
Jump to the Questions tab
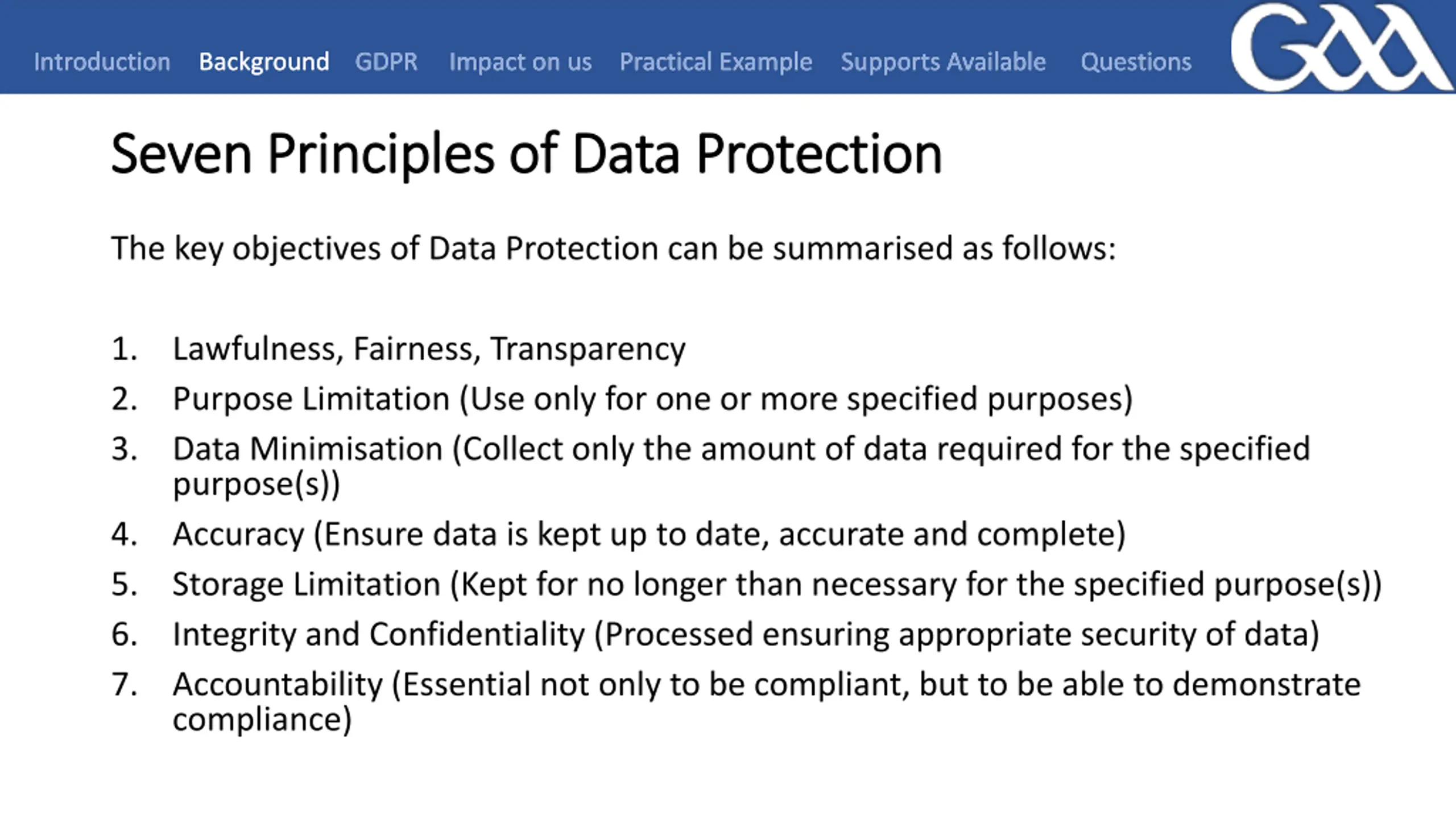(x=1136, y=62)
